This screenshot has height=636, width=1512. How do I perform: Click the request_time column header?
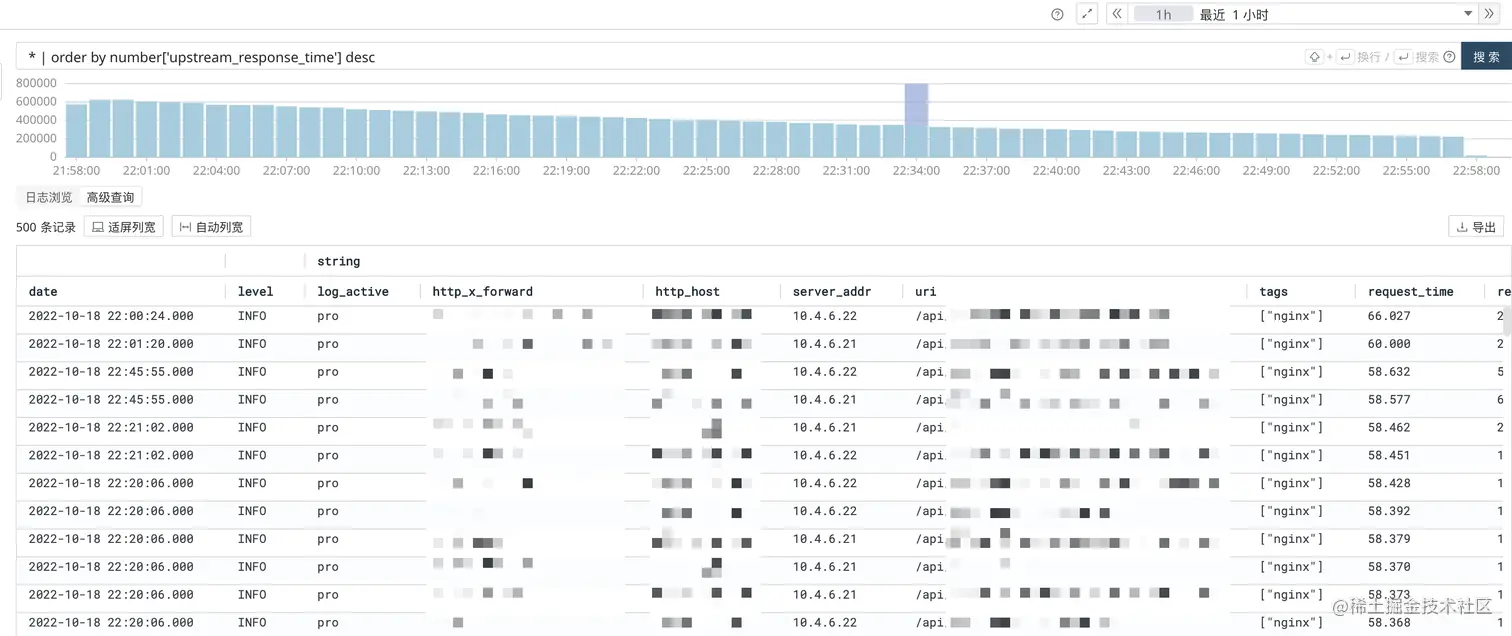pyautogui.click(x=1411, y=292)
